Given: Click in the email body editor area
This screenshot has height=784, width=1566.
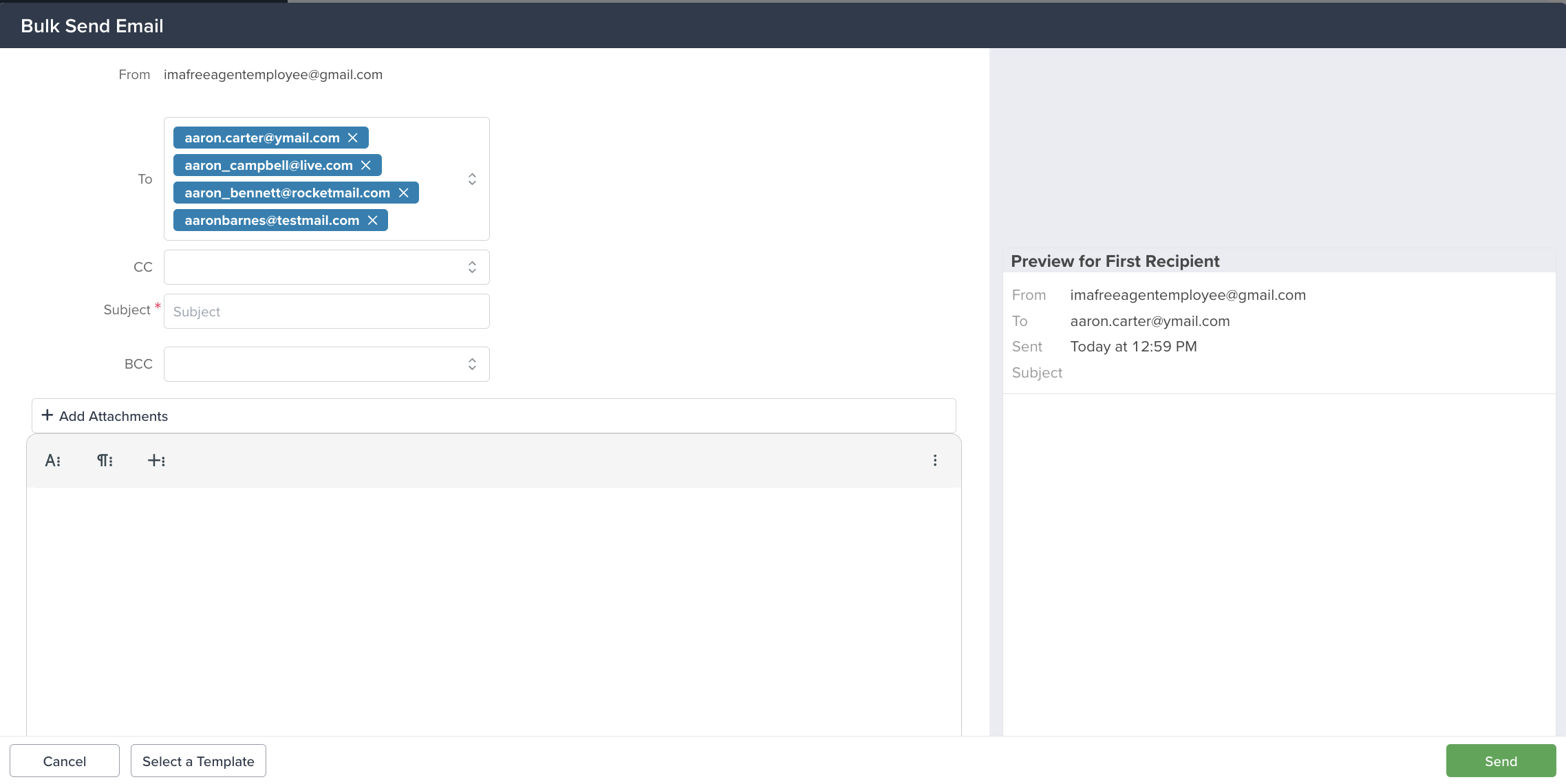Looking at the screenshot, I should tap(494, 611).
